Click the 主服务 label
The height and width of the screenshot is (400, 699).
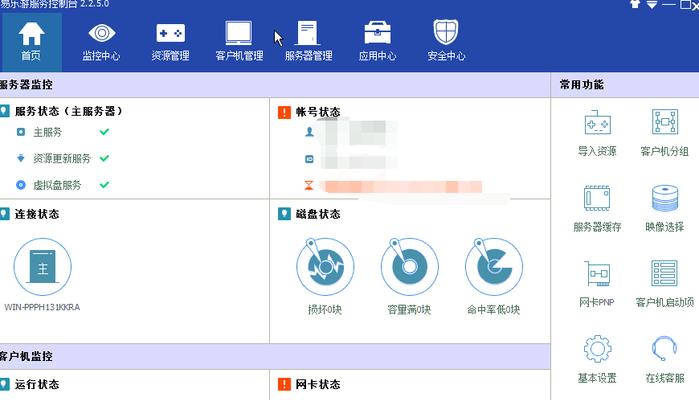tap(48, 132)
